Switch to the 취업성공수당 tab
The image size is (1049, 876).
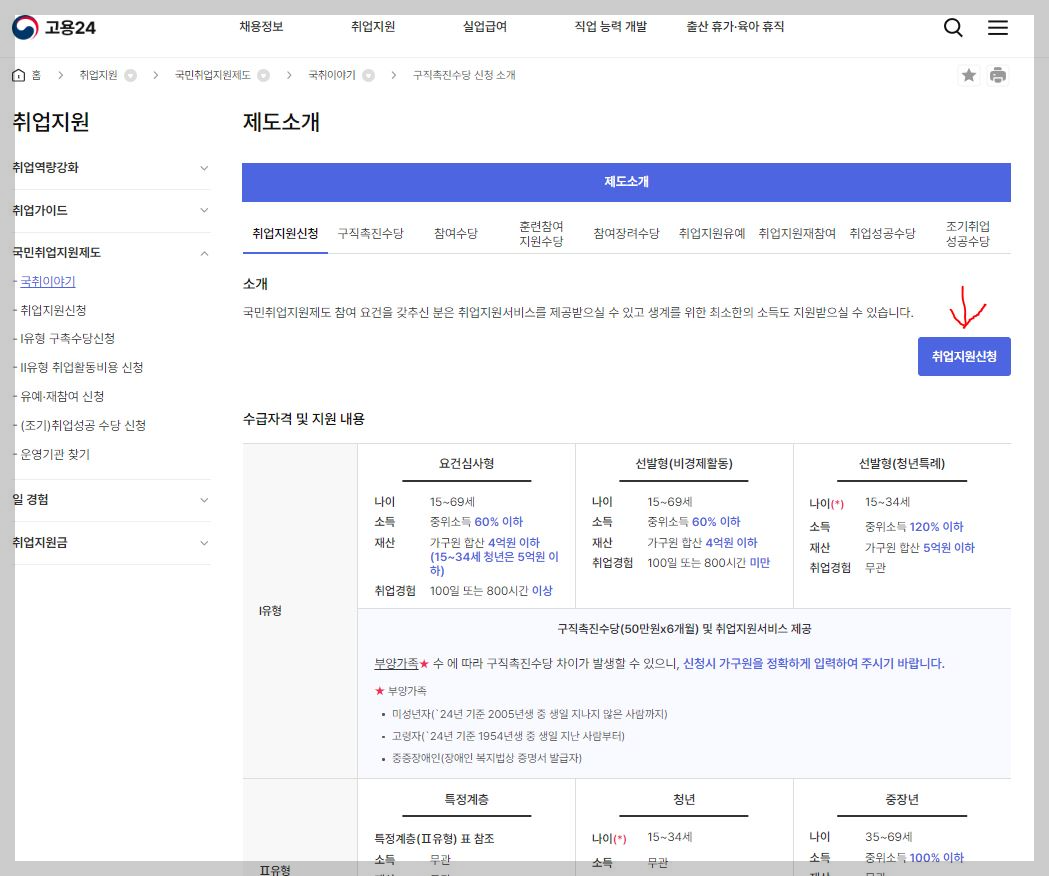click(x=882, y=234)
